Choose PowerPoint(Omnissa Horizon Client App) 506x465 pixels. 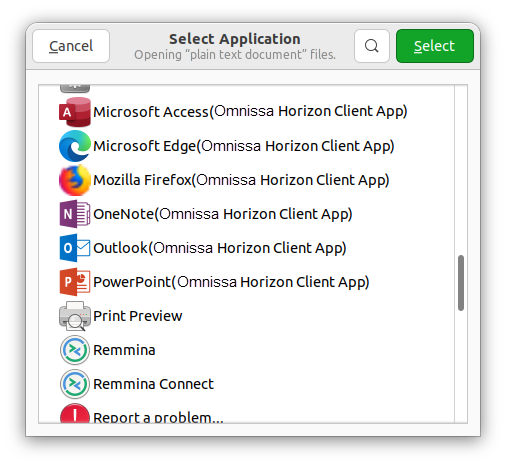coord(231,282)
